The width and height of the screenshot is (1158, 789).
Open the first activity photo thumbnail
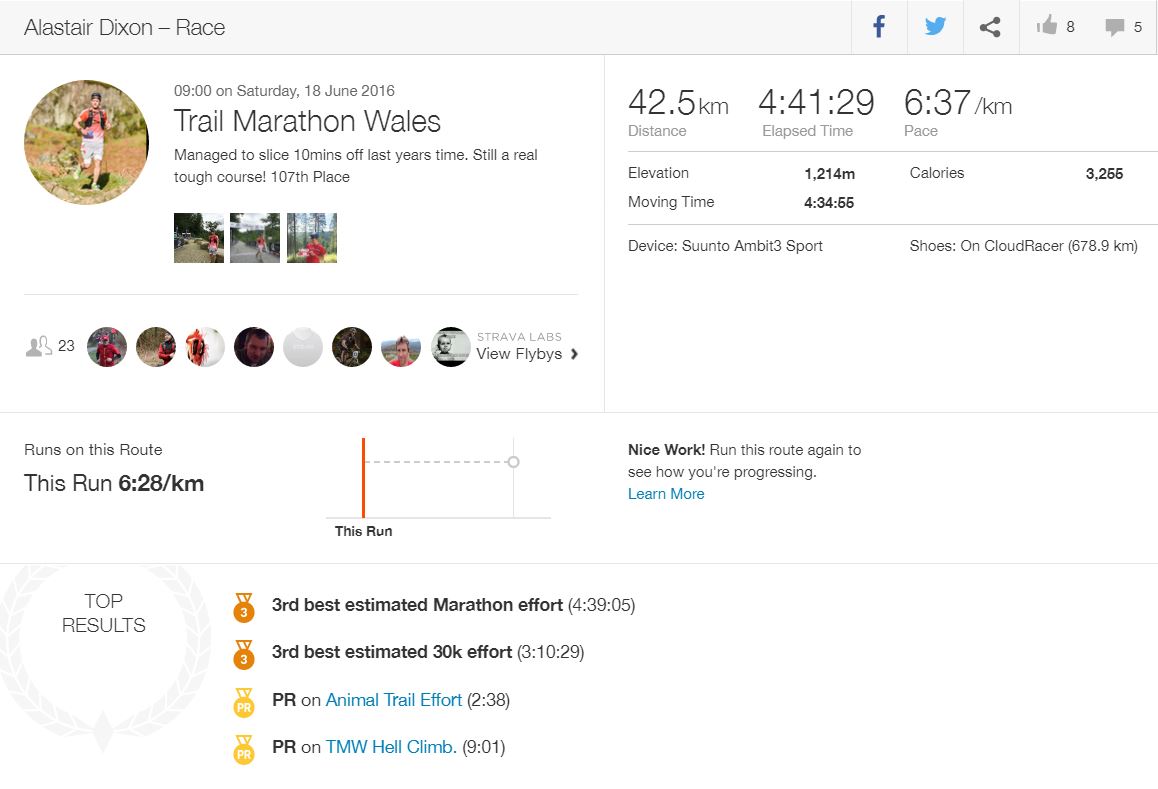click(199, 238)
